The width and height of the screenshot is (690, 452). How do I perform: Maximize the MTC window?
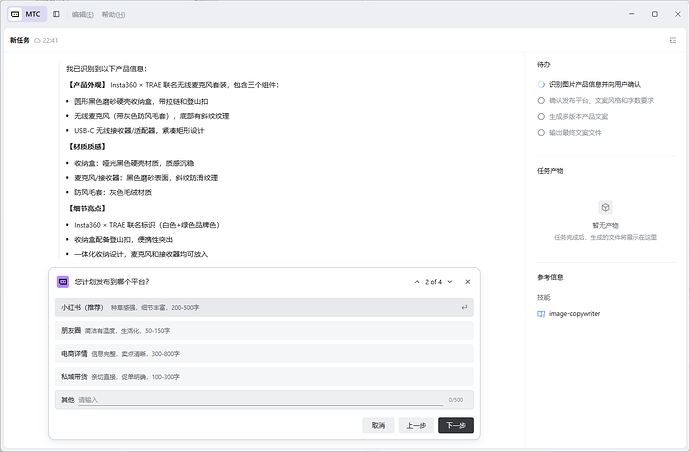(x=655, y=14)
